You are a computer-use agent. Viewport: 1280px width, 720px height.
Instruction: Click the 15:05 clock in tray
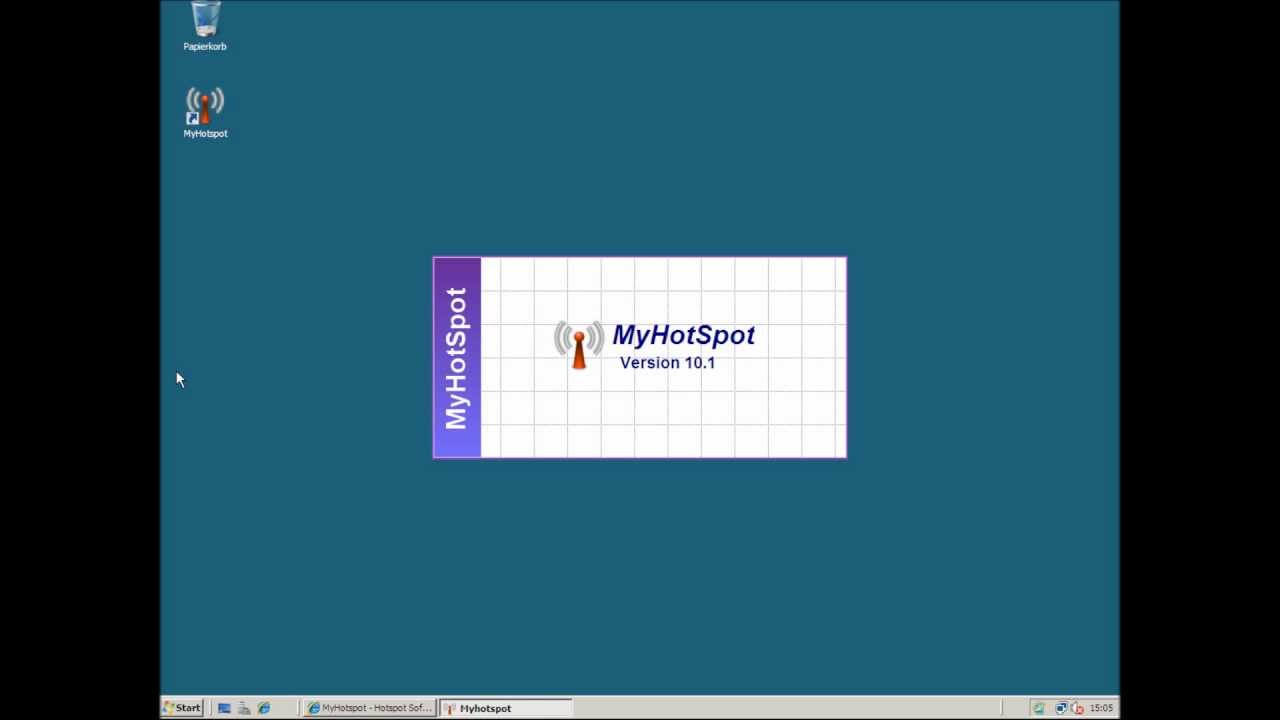(x=1101, y=708)
